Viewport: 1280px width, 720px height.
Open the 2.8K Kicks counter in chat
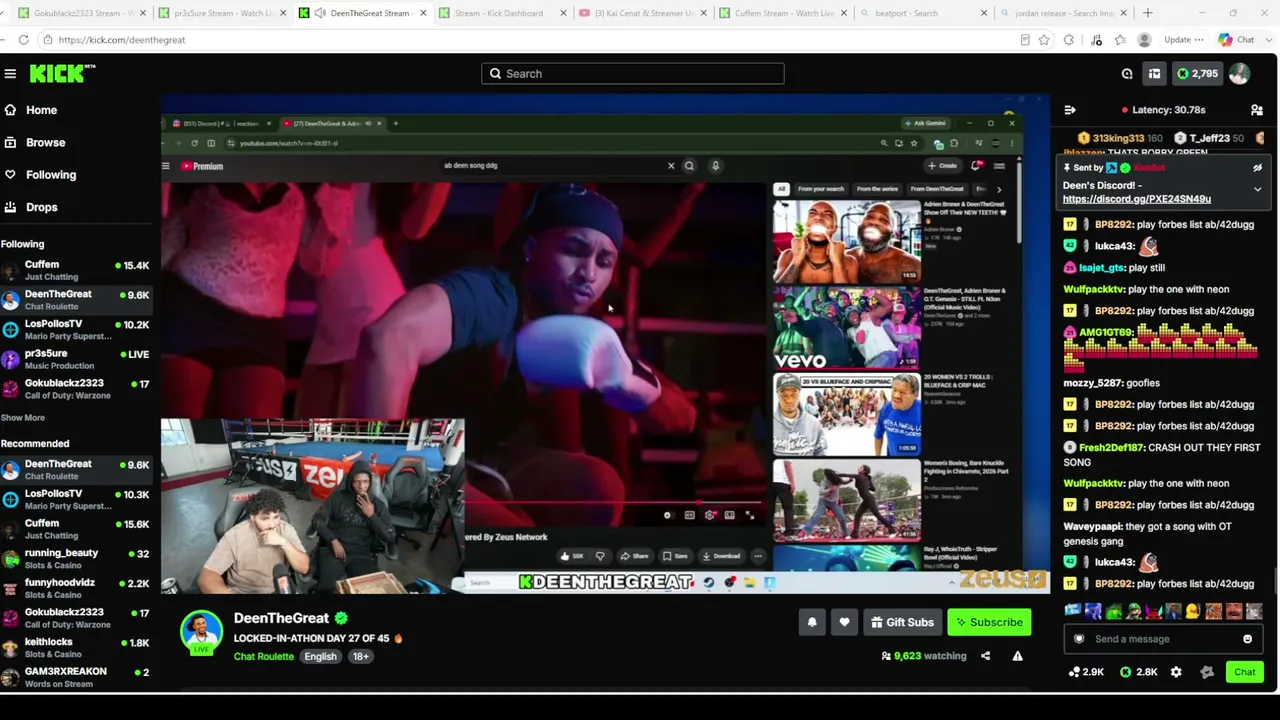[1138, 672]
